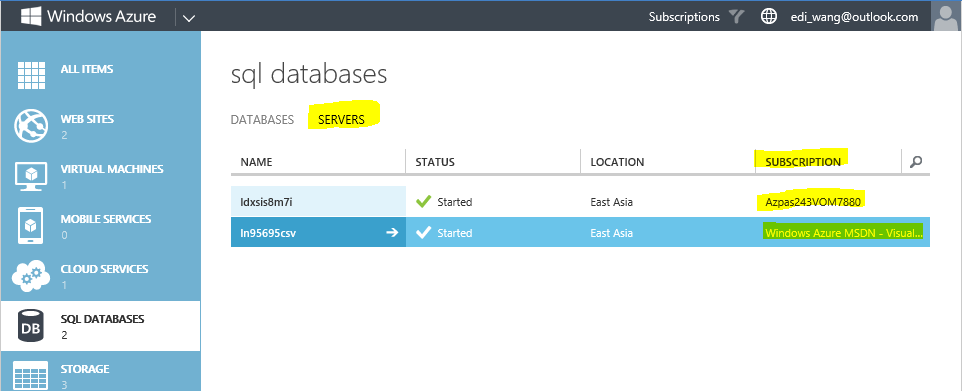Click the globe language icon
The width and height of the screenshot is (962, 391).
(769, 17)
